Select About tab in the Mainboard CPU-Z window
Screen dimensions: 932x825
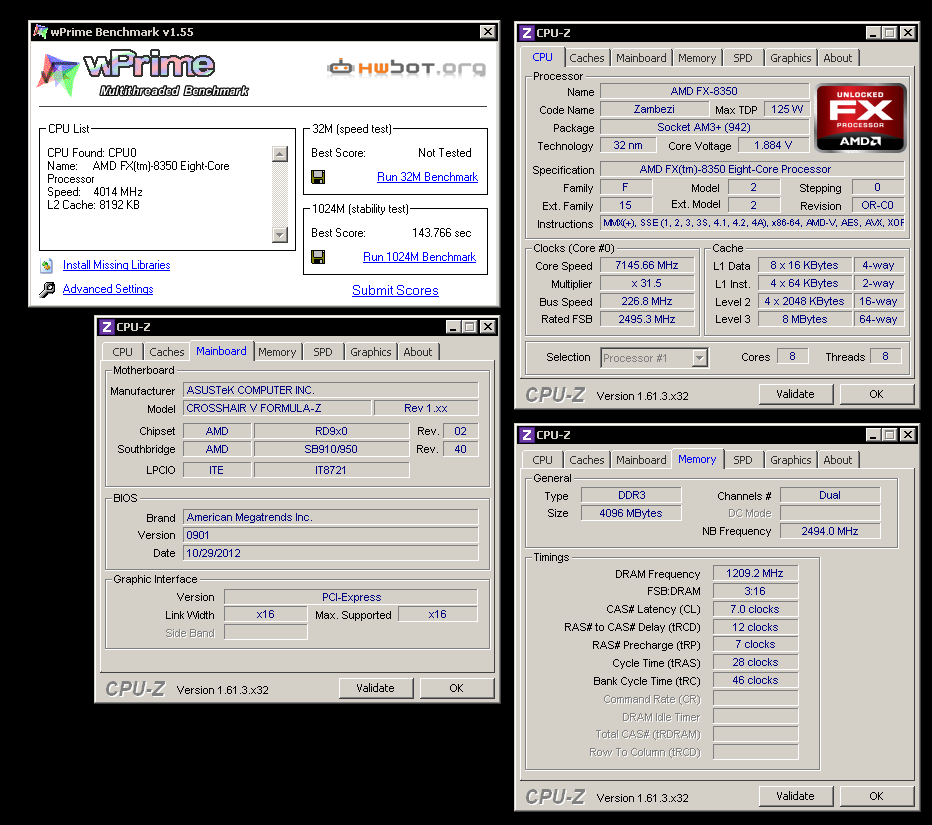click(418, 352)
